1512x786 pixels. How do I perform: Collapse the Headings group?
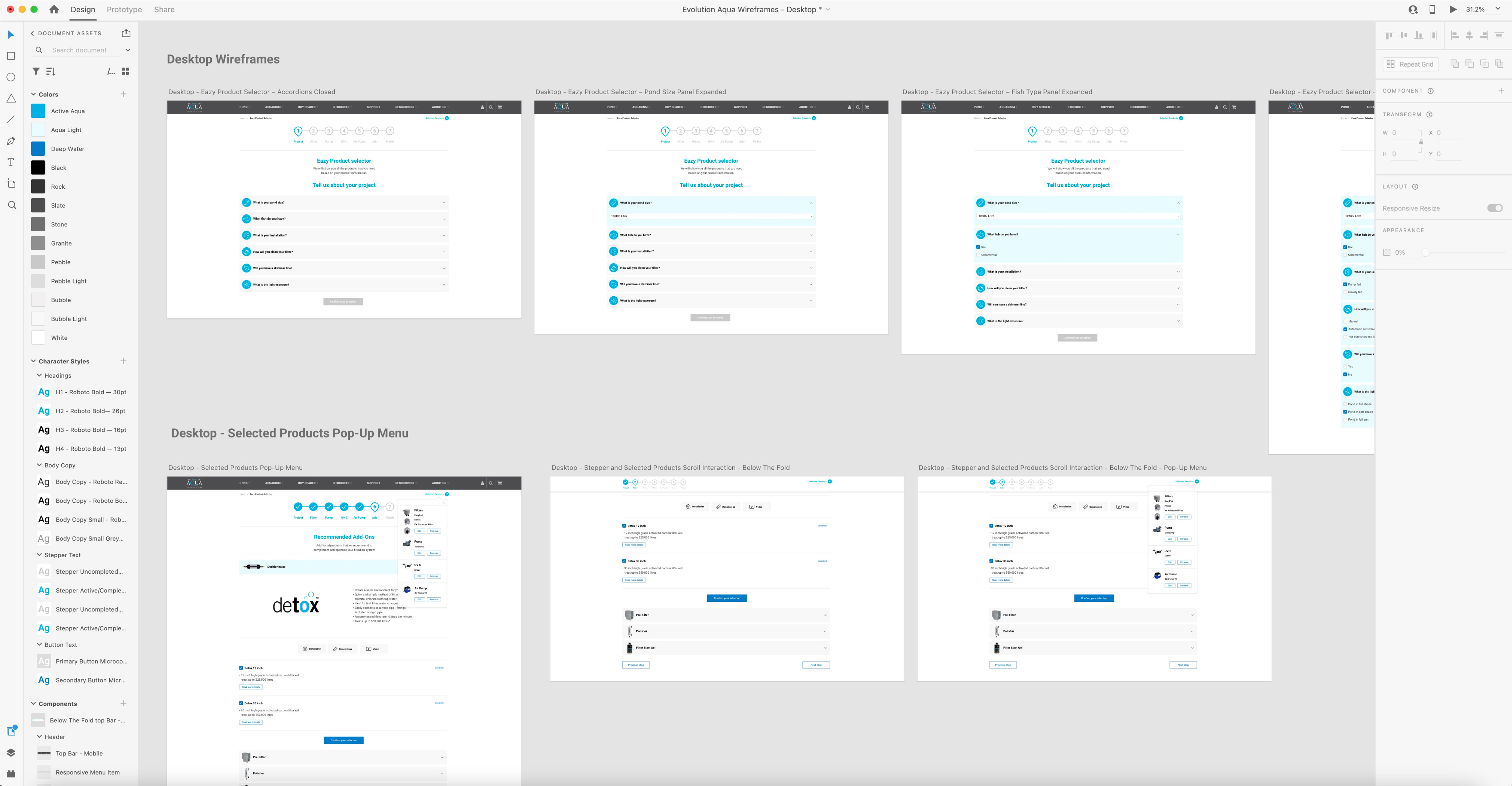tap(39, 375)
